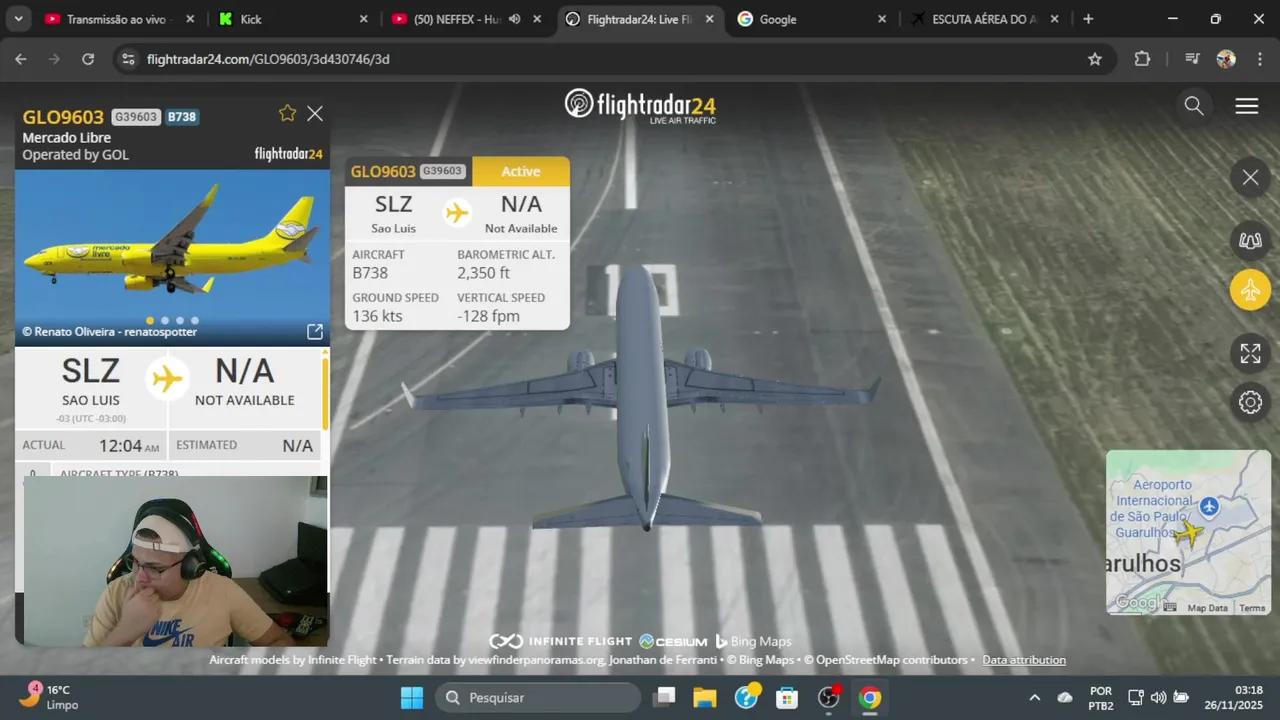Reload the Flightradar24 page
Screen dimensions: 1280x720
tap(88, 59)
